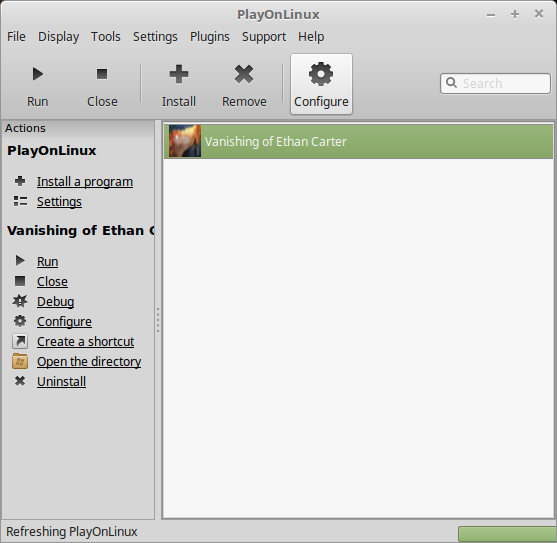This screenshot has height=543, width=557.
Task: Open the Tools menu
Action: pos(106,36)
